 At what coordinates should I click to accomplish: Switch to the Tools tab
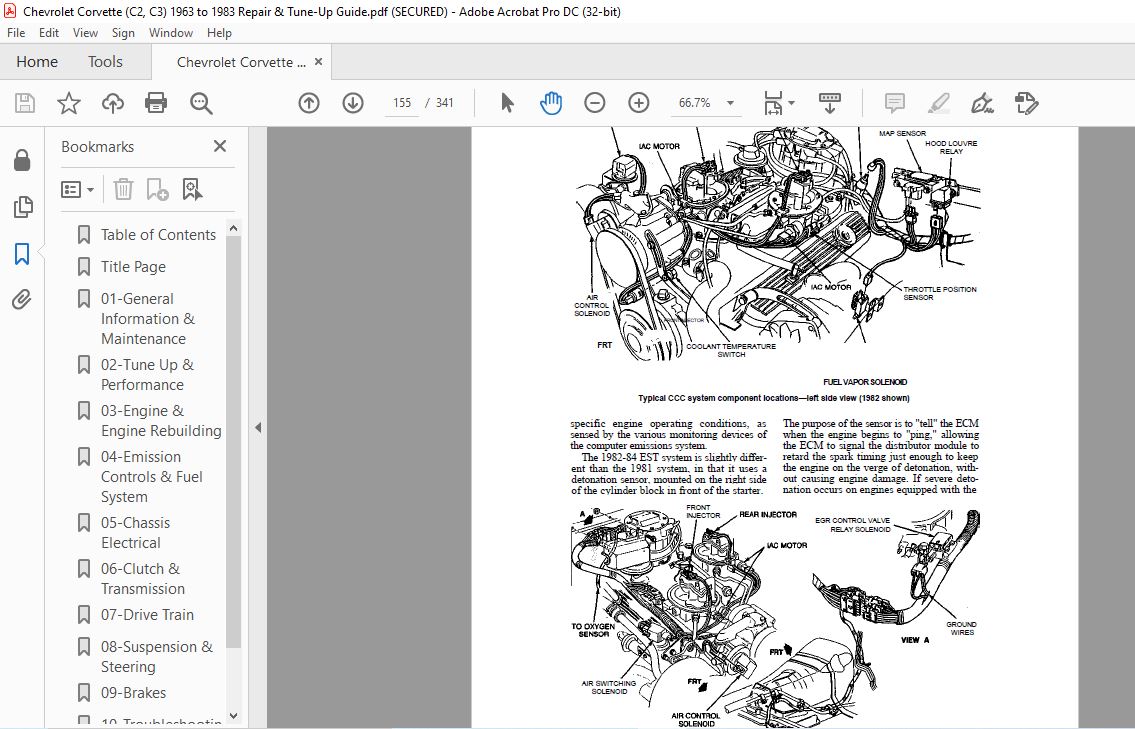(106, 62)
